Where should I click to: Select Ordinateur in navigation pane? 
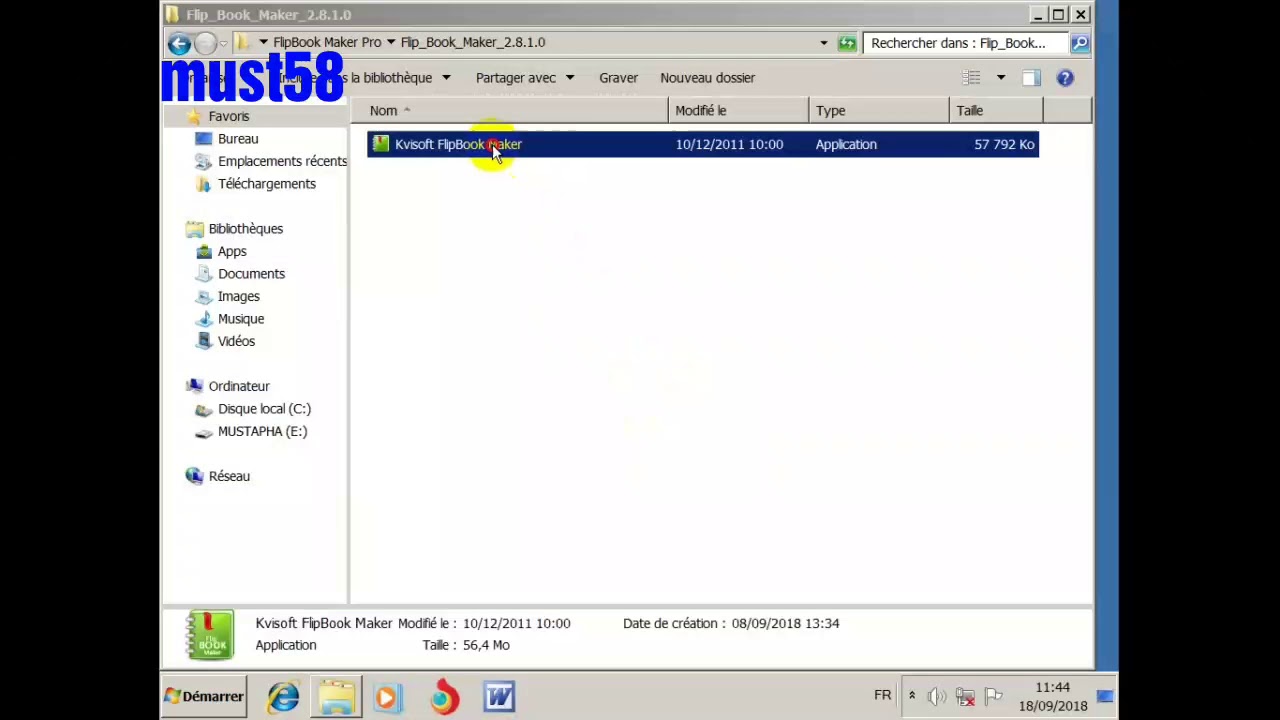[239, 387]
